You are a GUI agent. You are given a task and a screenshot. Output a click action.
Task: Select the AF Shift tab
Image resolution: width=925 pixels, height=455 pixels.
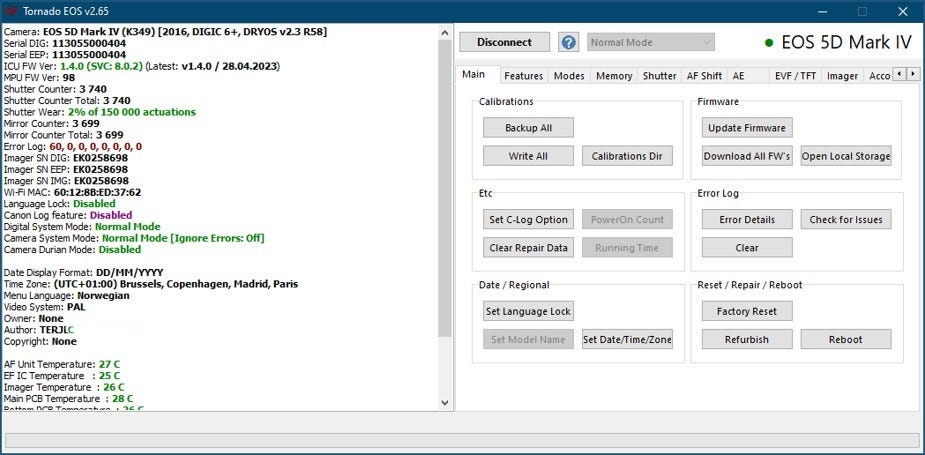704,76
